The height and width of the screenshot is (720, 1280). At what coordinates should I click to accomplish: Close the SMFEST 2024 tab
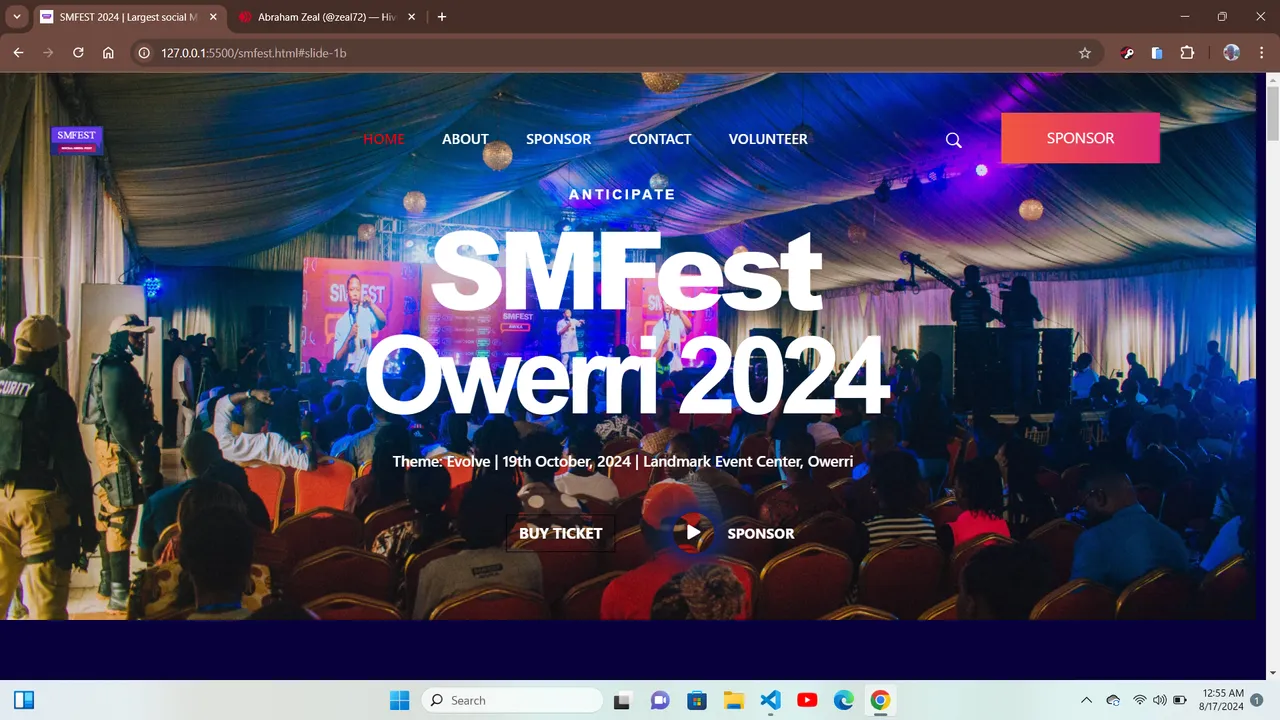point(212,17)
